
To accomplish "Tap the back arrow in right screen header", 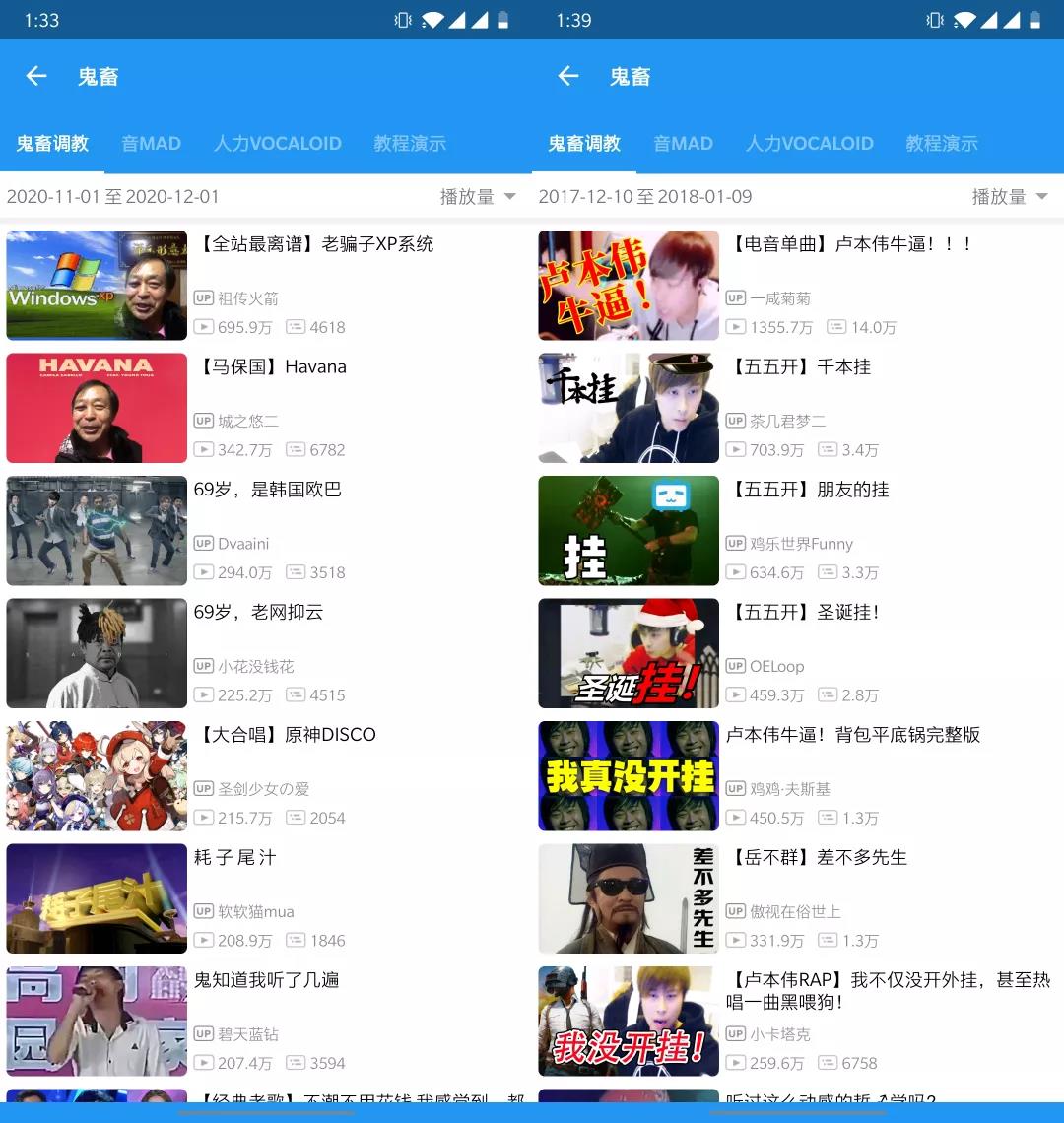I will [x=568, y=75].
